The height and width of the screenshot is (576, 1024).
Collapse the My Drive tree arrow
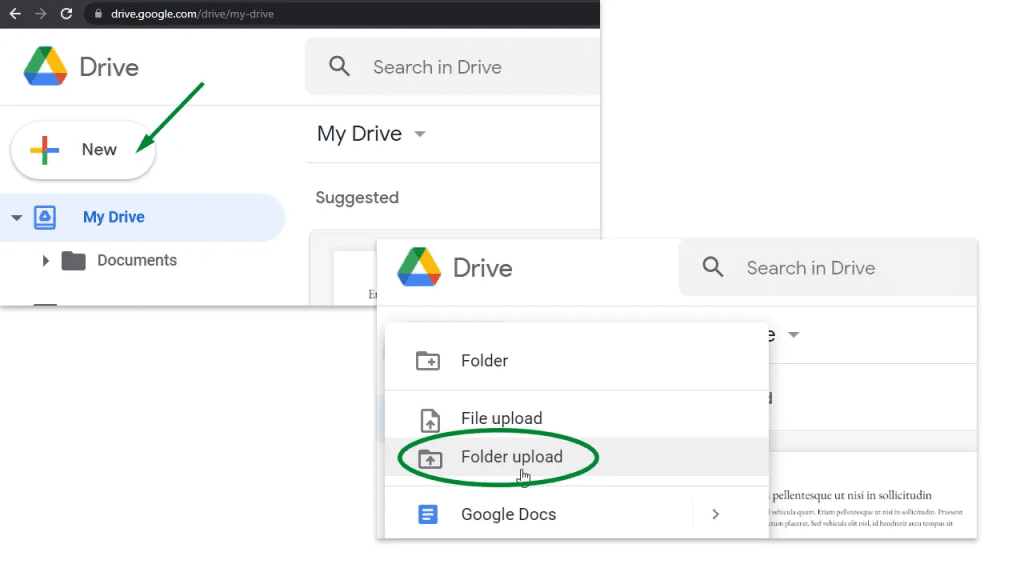click(16, 217)
